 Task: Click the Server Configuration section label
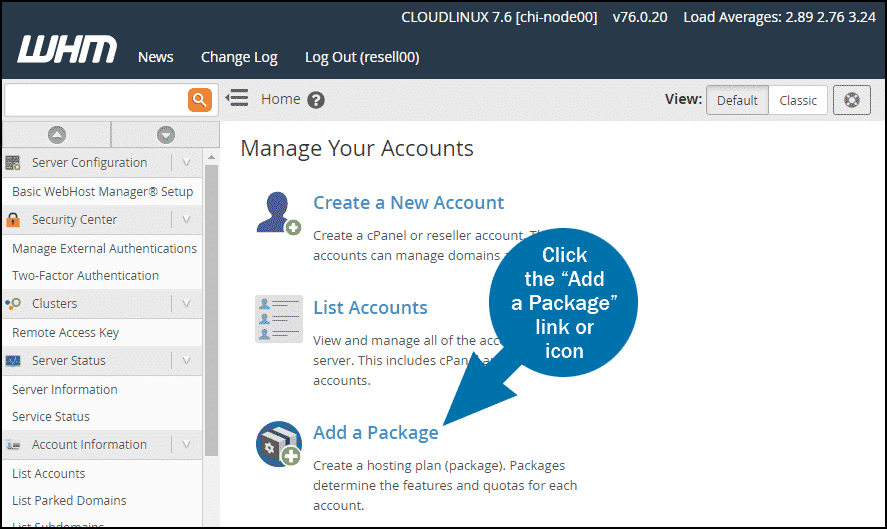[89, 163]
